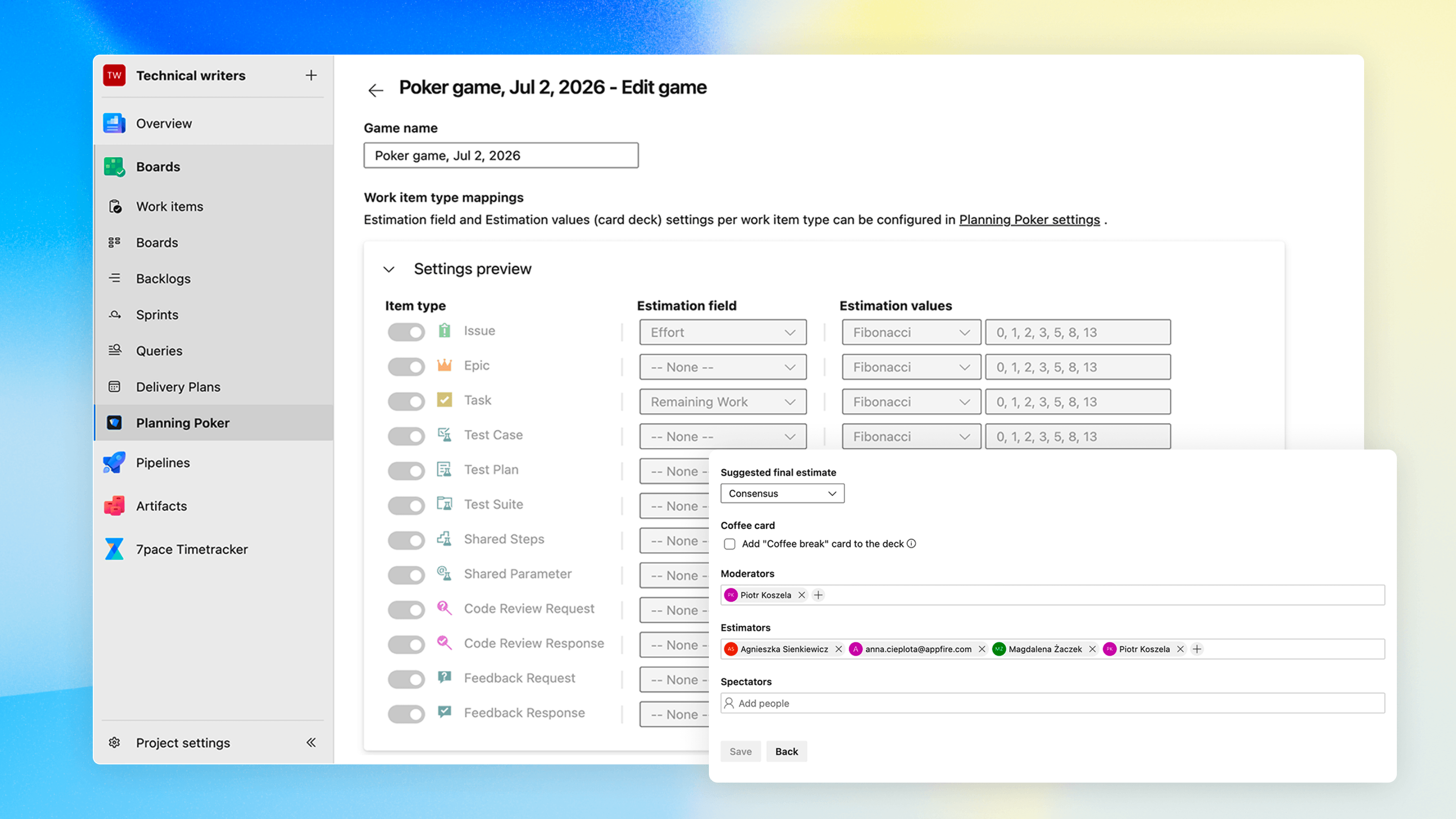Click the Test Suite icon
Image resolution: width=1456 pixels, height=819 pixels.
click(445, 504)
